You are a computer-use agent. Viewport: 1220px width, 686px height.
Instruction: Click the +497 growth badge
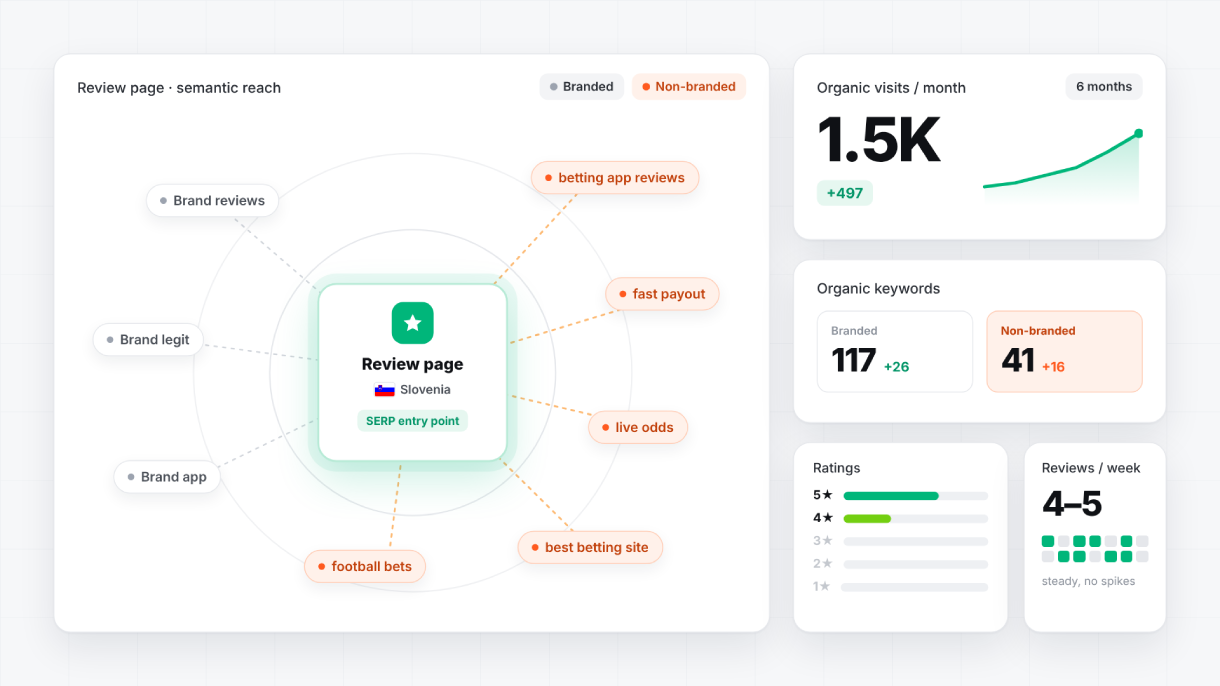(x=845, y=193)
